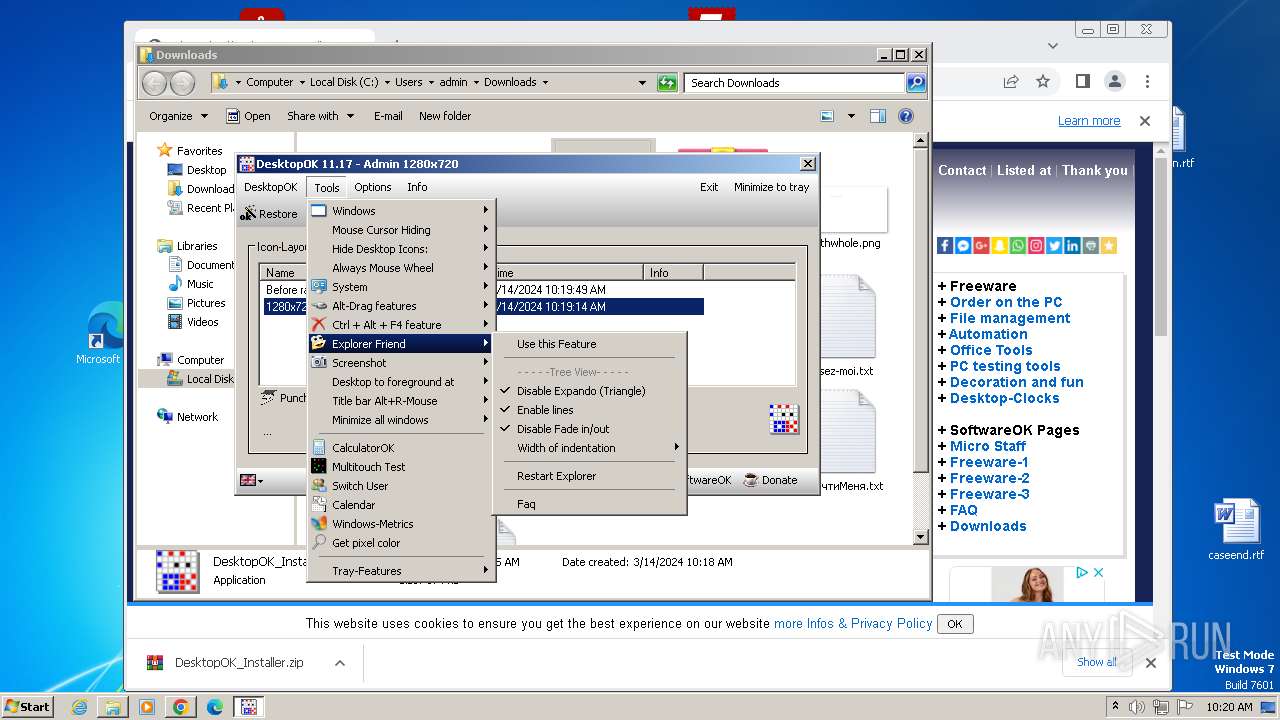
Task: Click the Chrome bookmark star icon
Action: click(1043, 81)
